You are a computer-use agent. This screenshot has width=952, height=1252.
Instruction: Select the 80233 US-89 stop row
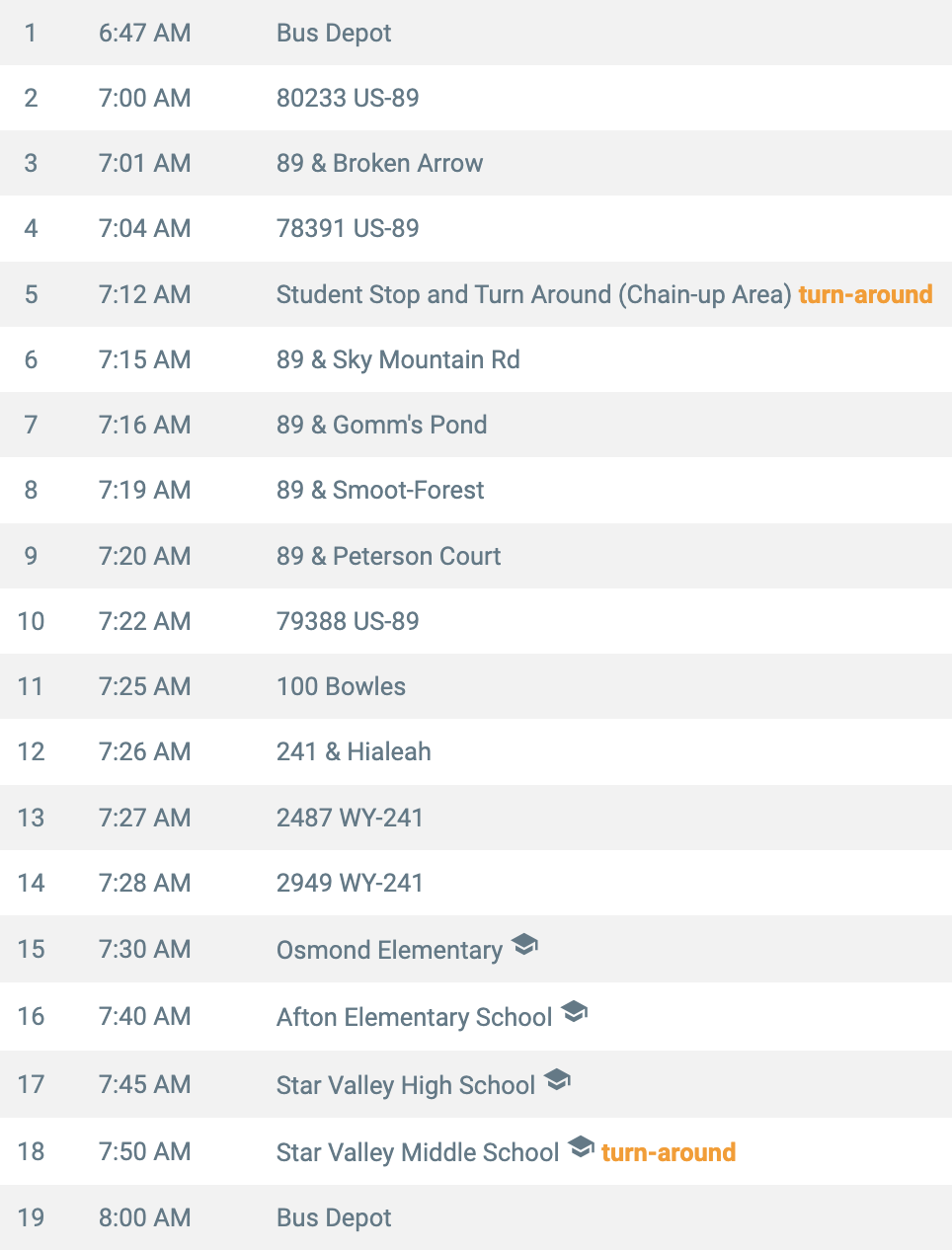476,98
